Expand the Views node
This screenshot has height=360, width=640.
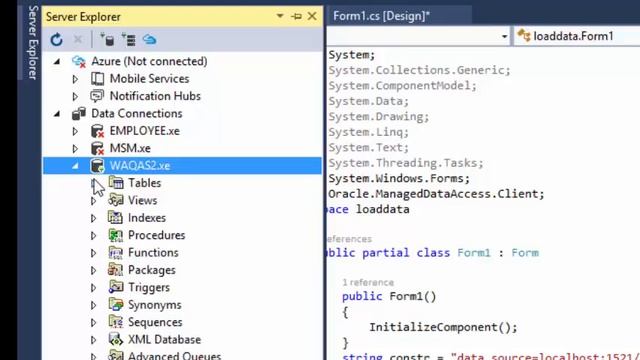click(x=93, y=201)
